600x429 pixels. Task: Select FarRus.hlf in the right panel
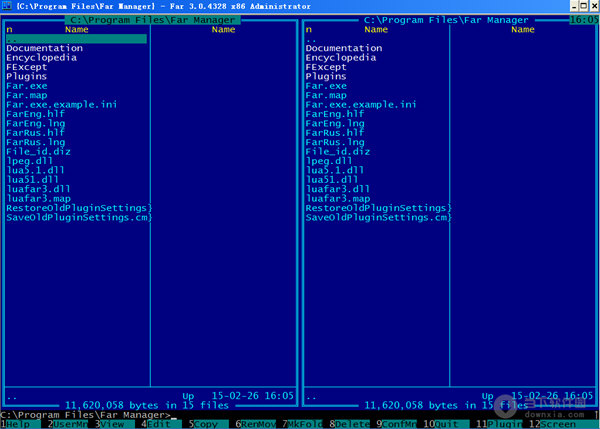334,132
